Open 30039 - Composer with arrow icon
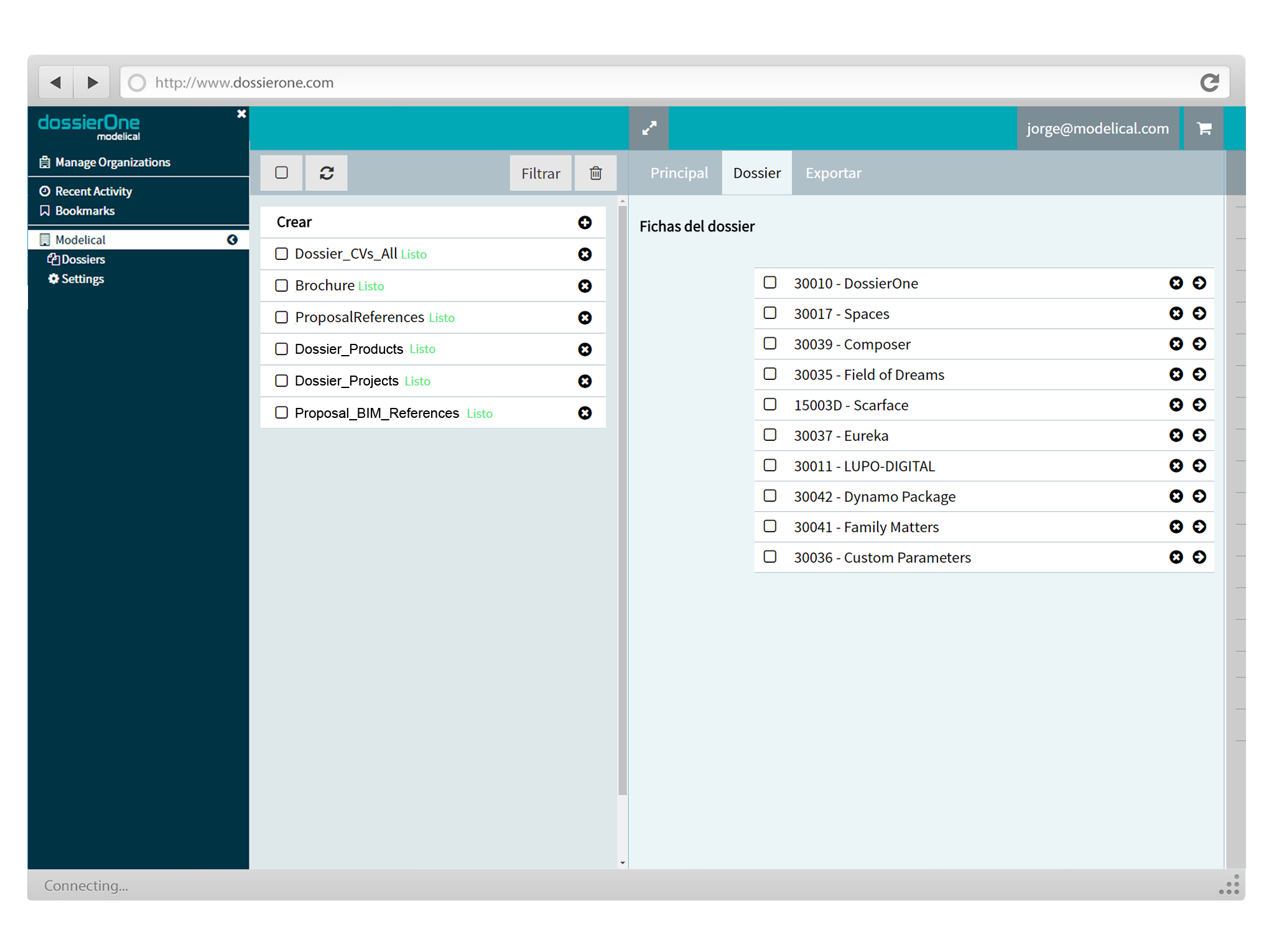Image resolution: width=1274 pixels, height=952 pixels. [1199, 344]
